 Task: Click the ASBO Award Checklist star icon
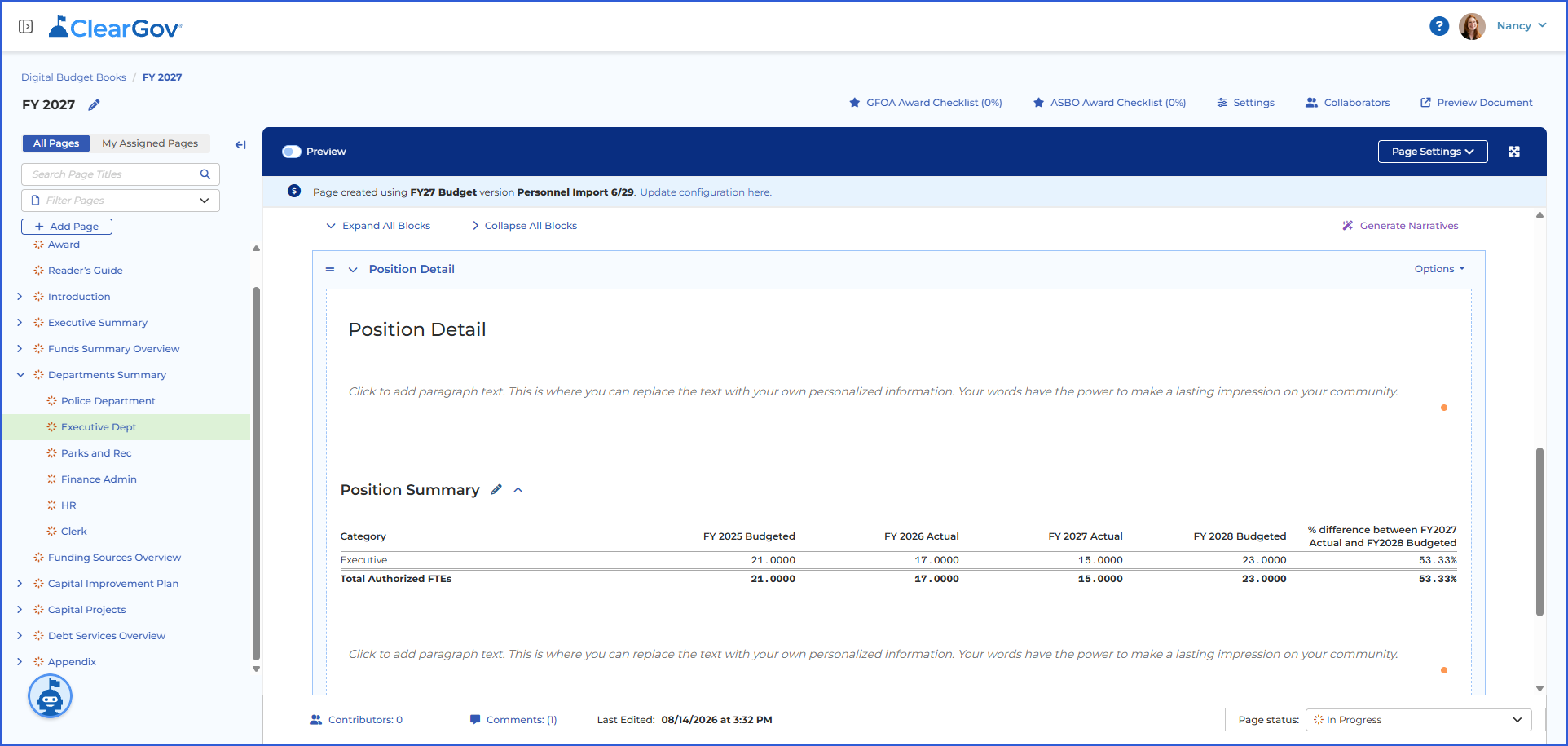[1038, 103]
